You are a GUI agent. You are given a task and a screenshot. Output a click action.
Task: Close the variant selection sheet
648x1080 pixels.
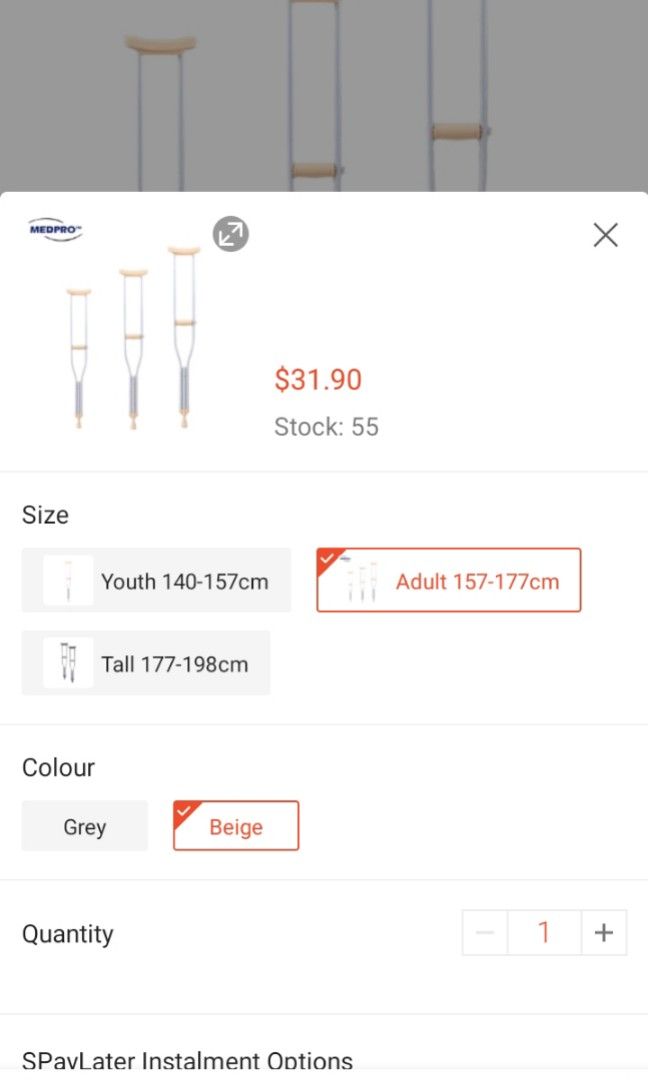605,234
